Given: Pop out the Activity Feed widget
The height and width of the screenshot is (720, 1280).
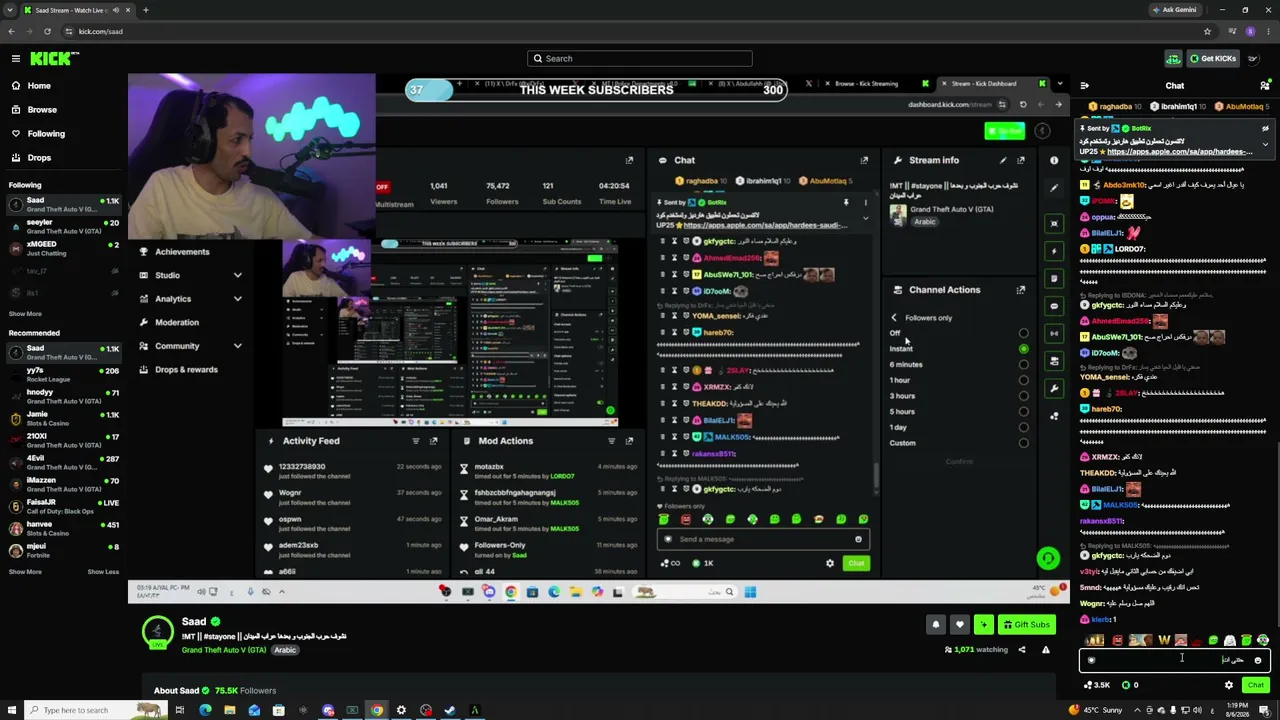Looking at the screenshot, I should (x=433, y=441).
